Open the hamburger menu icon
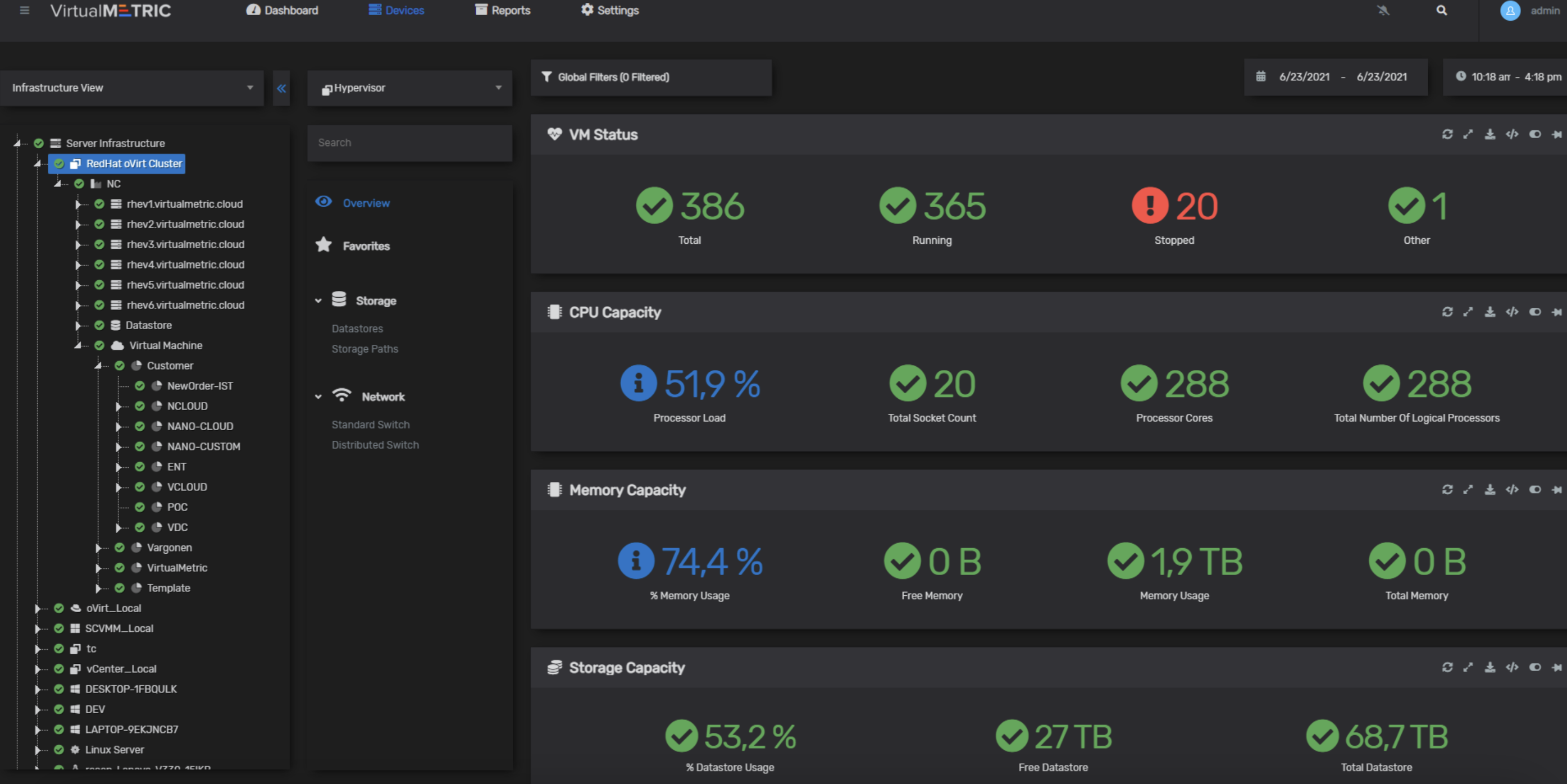The height and width of the screenshot is (784, 1567). [24, 10]
